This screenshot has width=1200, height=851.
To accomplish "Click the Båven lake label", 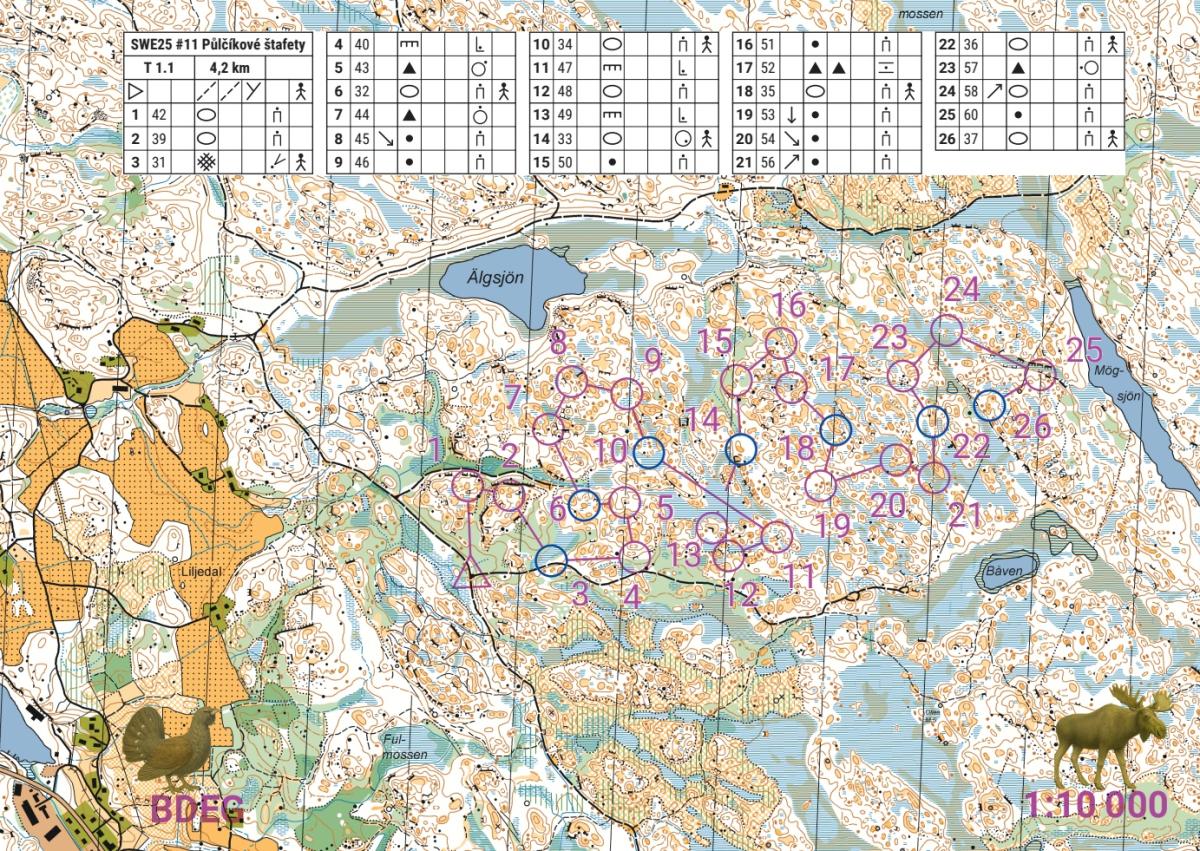I will [1004, 575].
